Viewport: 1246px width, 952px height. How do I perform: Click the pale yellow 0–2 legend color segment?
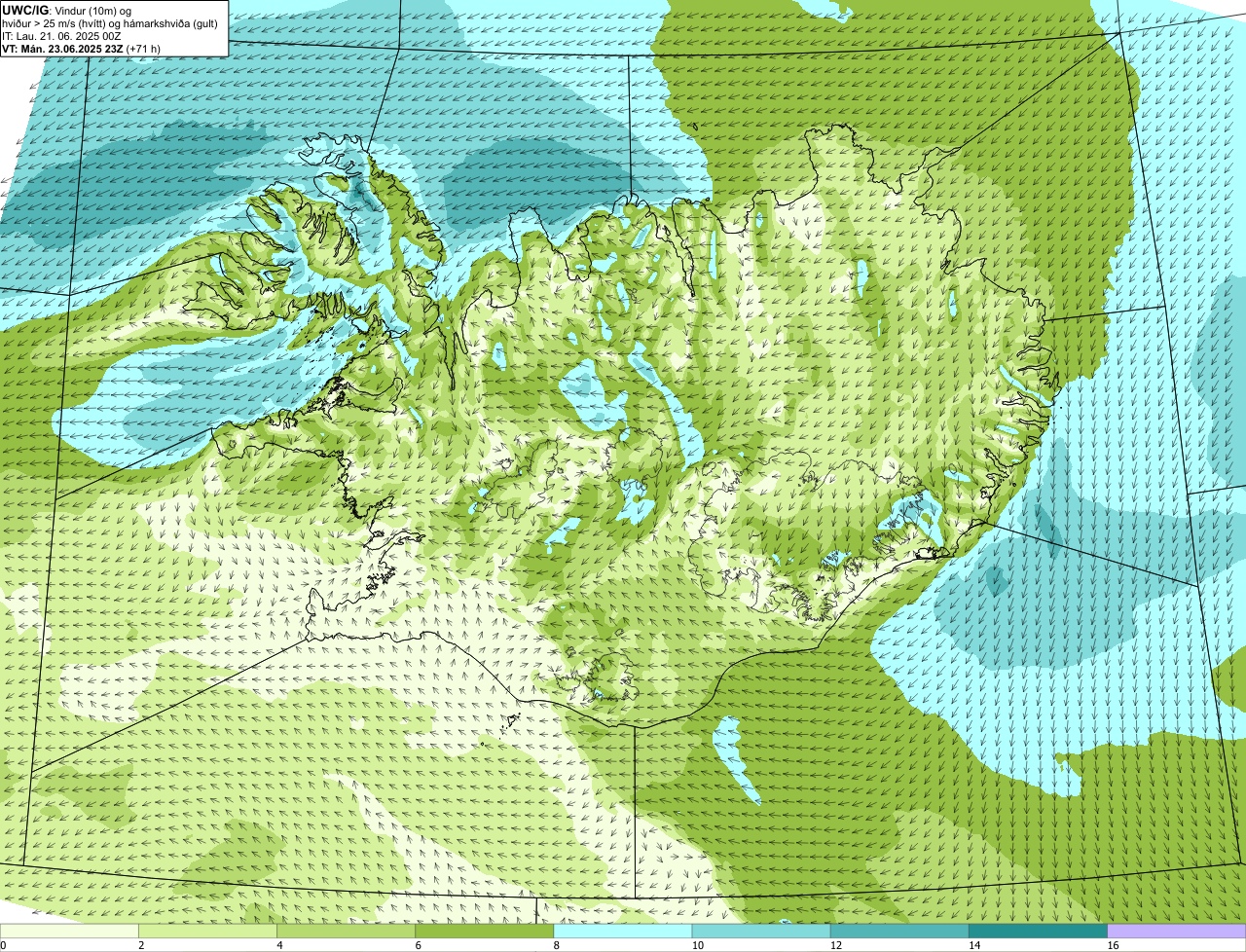pyautogui.click(x=69, y=932)
